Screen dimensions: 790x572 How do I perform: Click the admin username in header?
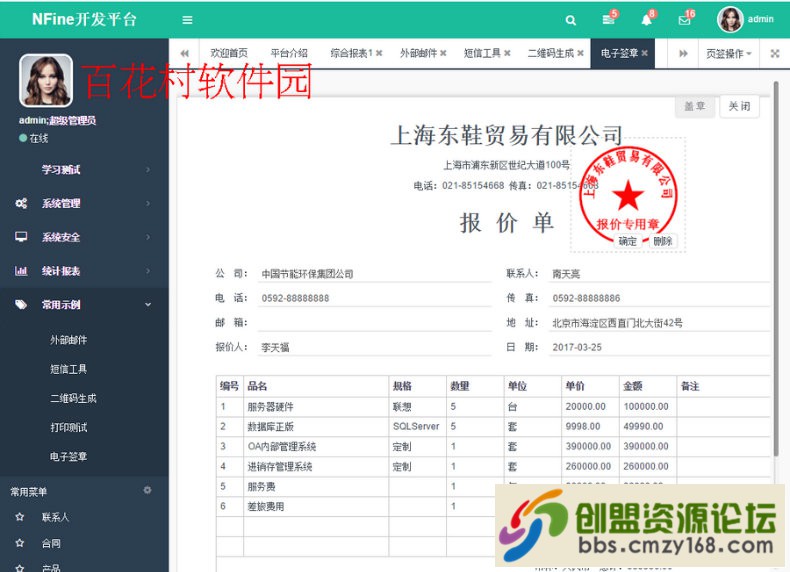[760, 19]
